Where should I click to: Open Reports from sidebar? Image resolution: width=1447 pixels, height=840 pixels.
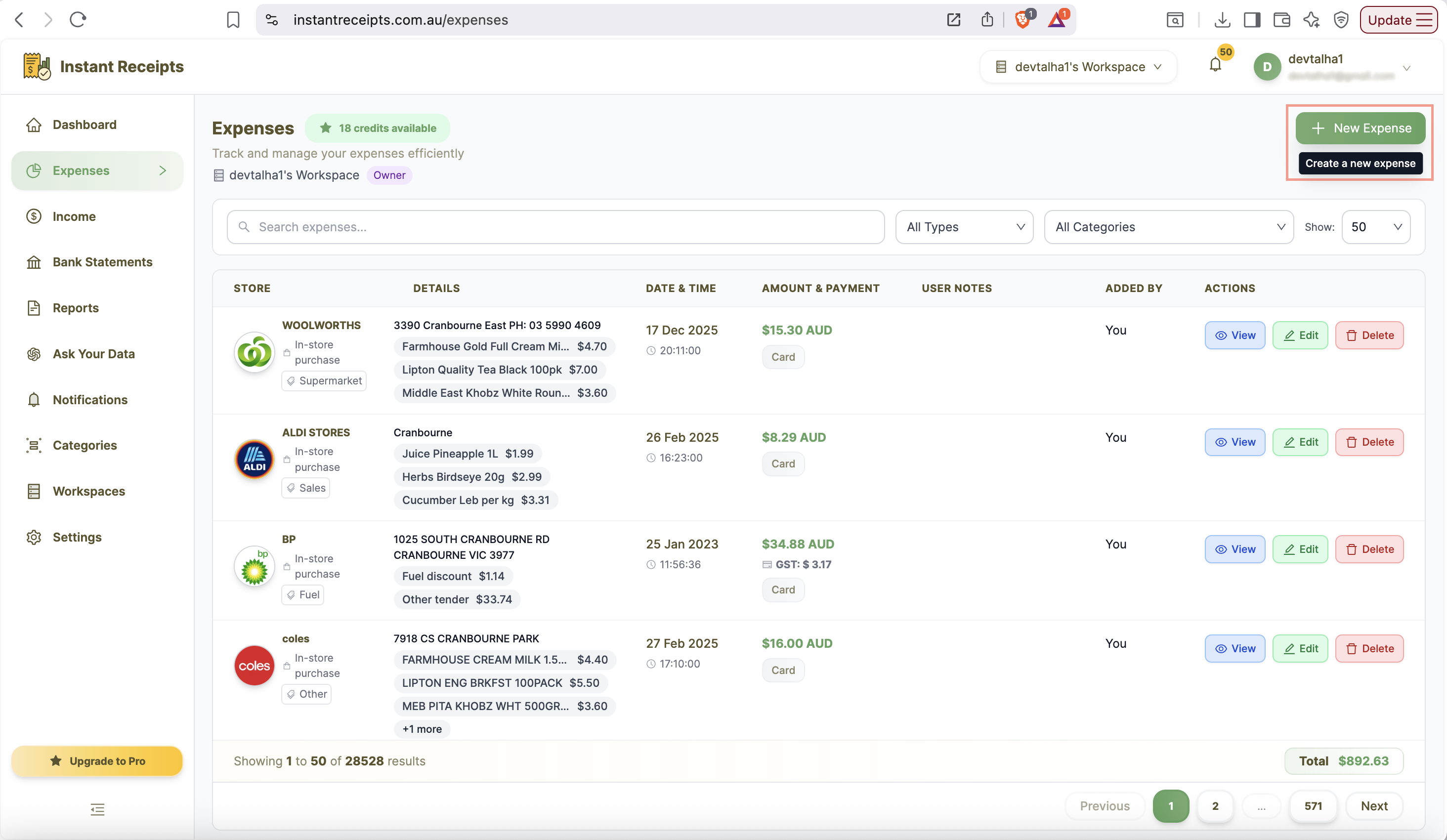[x=97, y=308]
